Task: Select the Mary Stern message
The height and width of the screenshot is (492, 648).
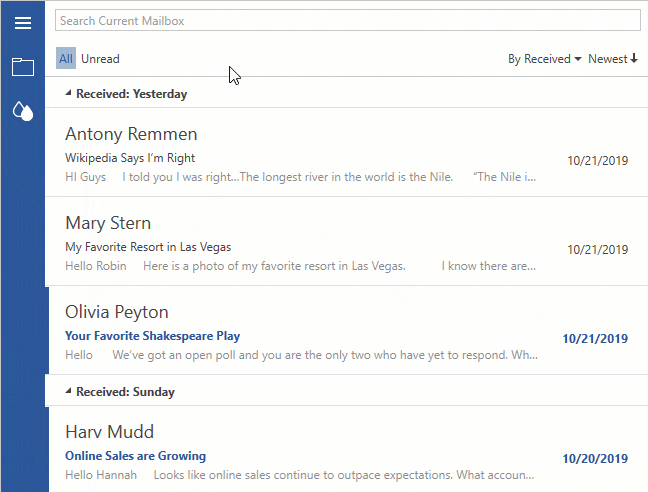Action: tap(108, 223)
